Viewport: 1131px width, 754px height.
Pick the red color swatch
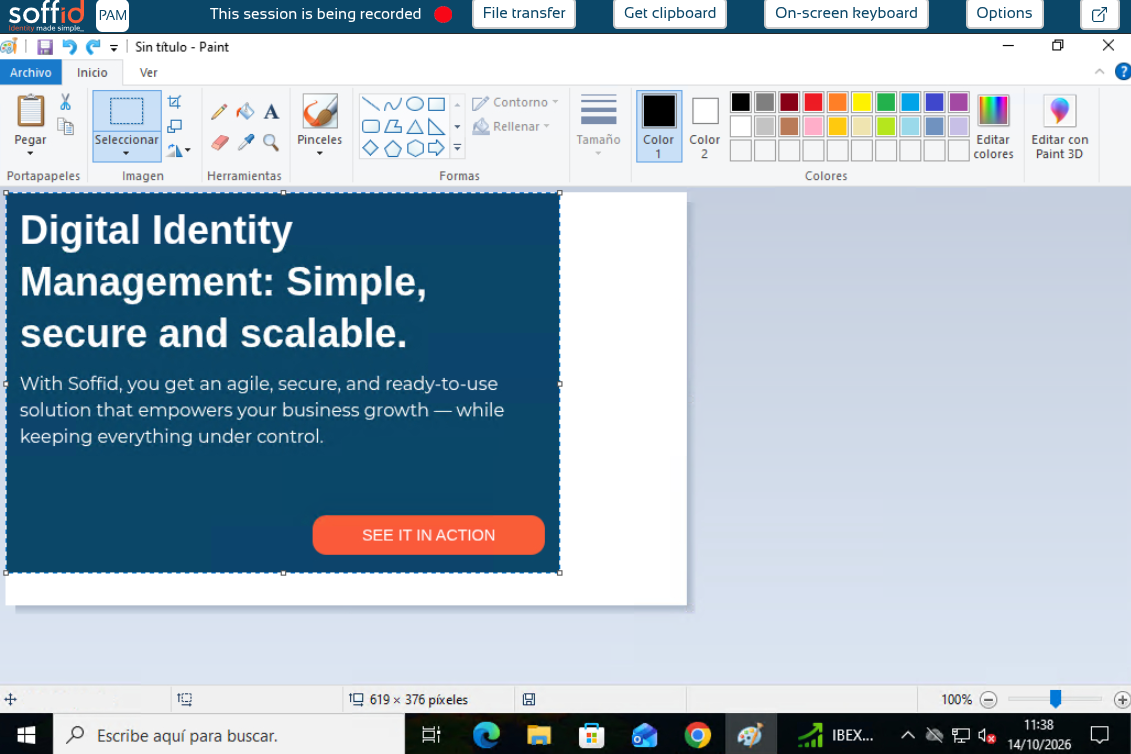(813, 102)
